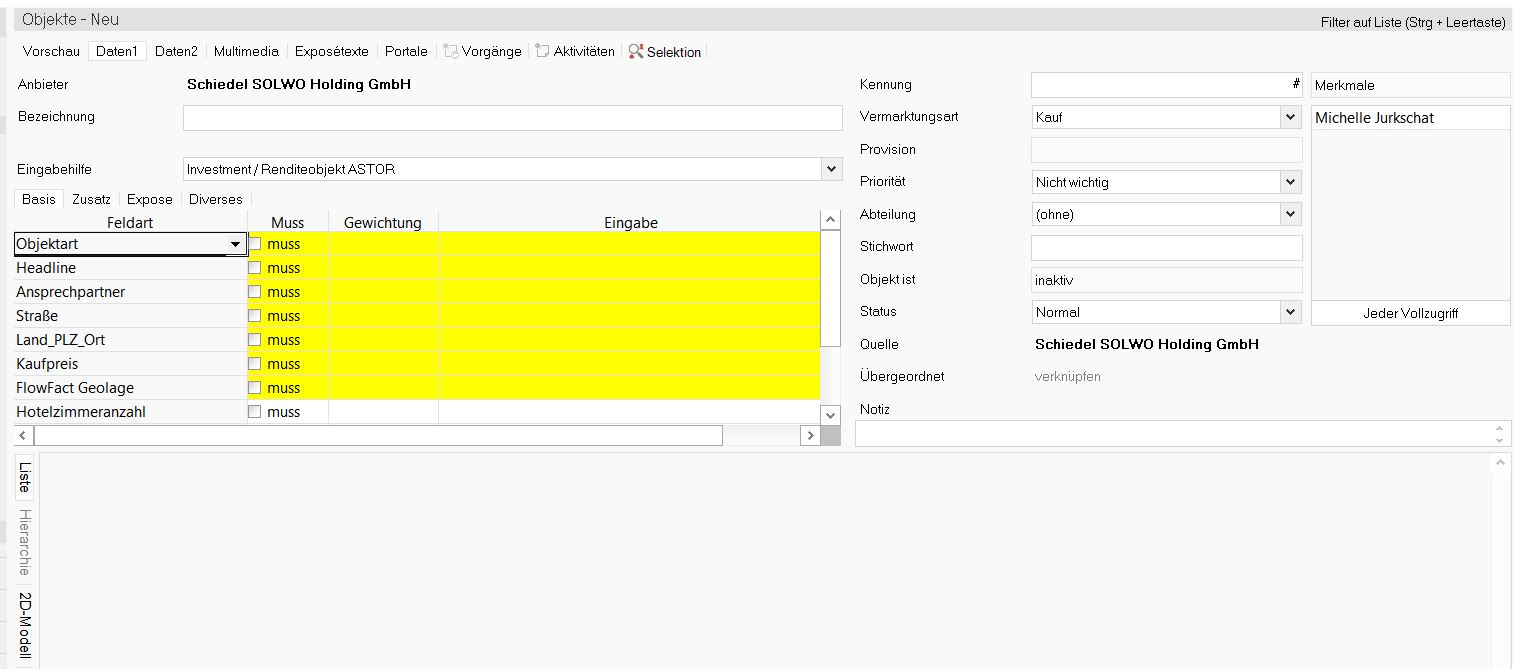Tick the muss checkbox for Objektart
The width and height of the screenshot is (1516, 669).
point(255,244)
